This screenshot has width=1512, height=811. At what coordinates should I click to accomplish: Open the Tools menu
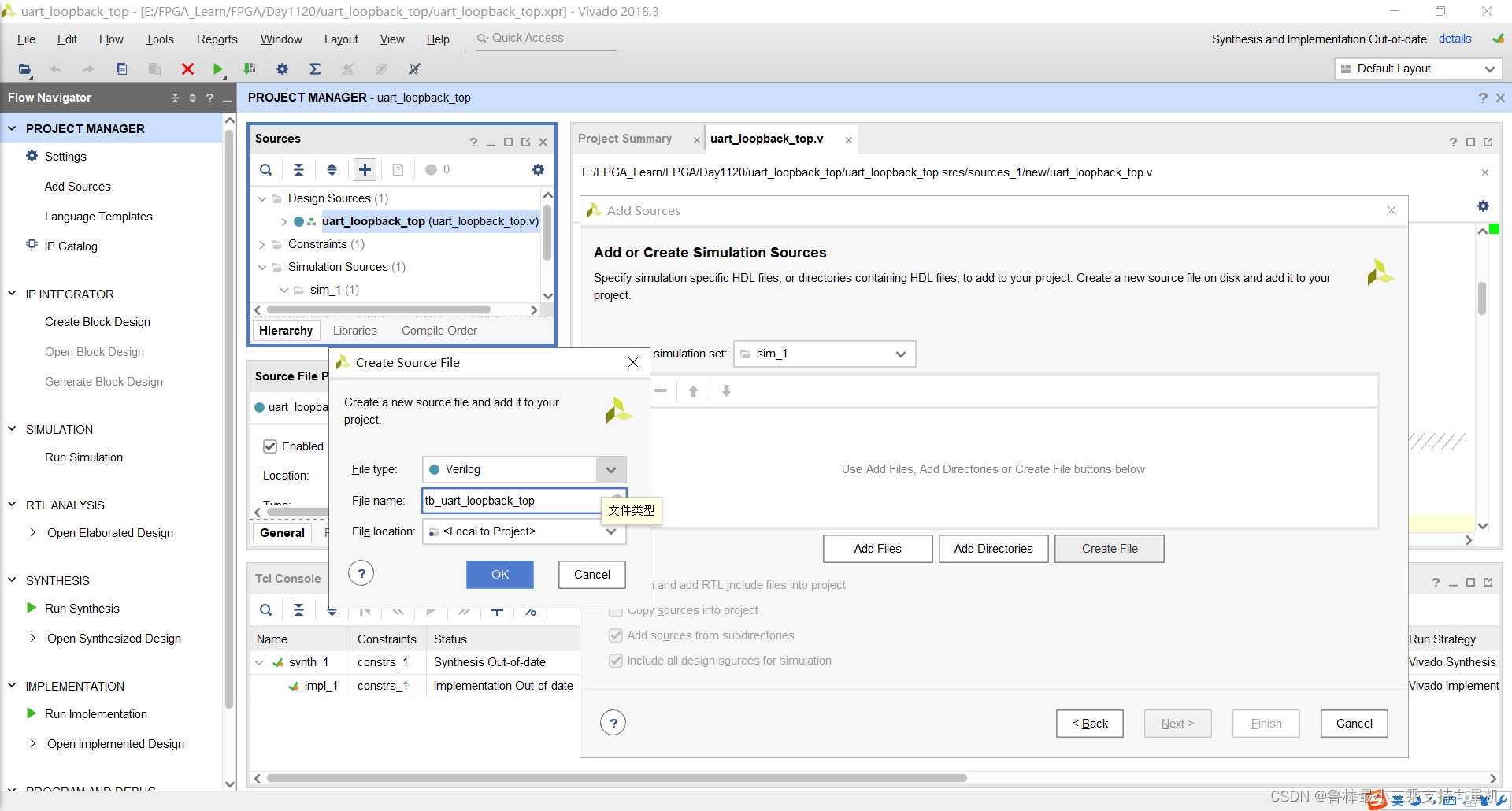[159, 39]
